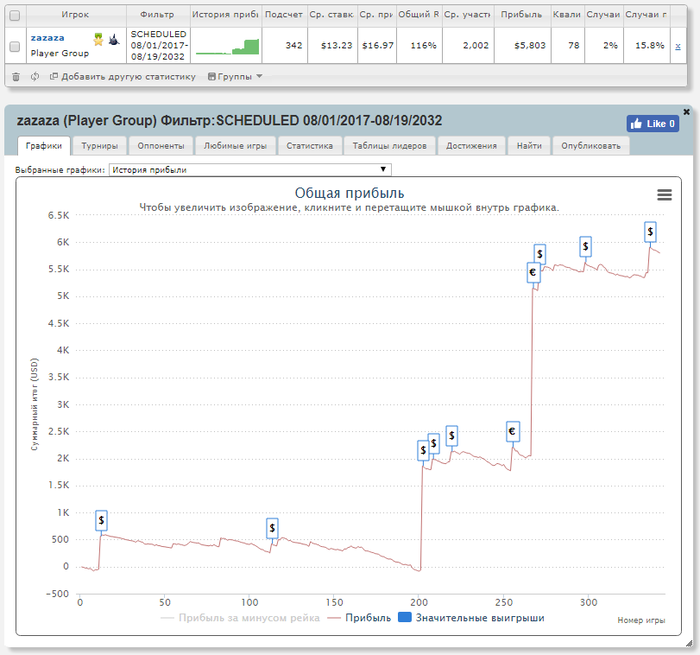This screenshot has height=655, width=700.
Task: Sort by the Игрок column header
Action: (76, 15)
